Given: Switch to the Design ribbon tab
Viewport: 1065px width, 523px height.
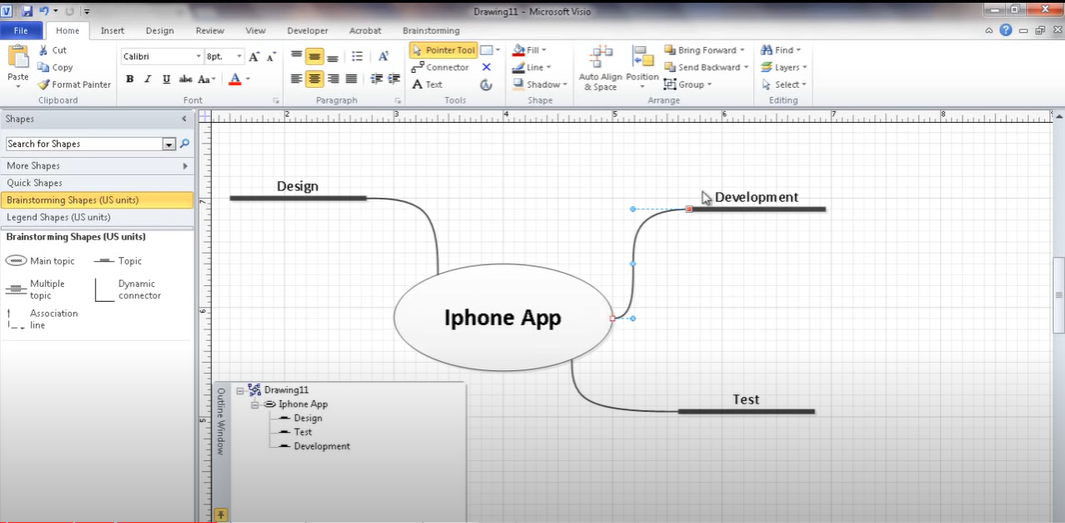Looking at the screenshot, I should [160, 31].
